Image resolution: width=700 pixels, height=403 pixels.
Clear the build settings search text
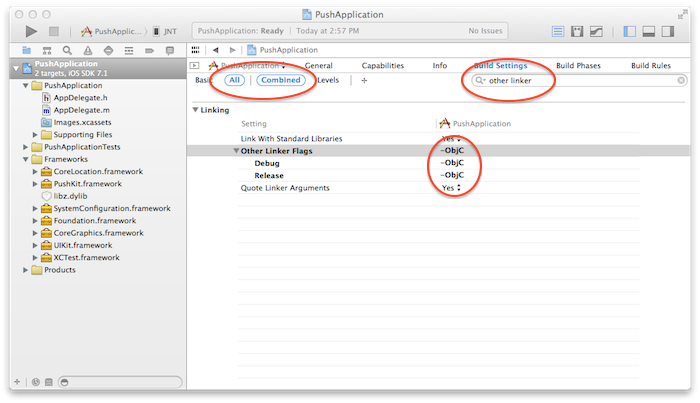681,80
